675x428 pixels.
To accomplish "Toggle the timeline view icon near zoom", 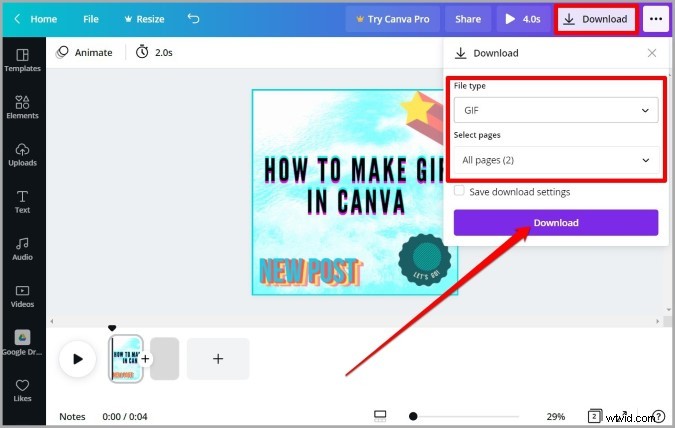I will 380,416.
